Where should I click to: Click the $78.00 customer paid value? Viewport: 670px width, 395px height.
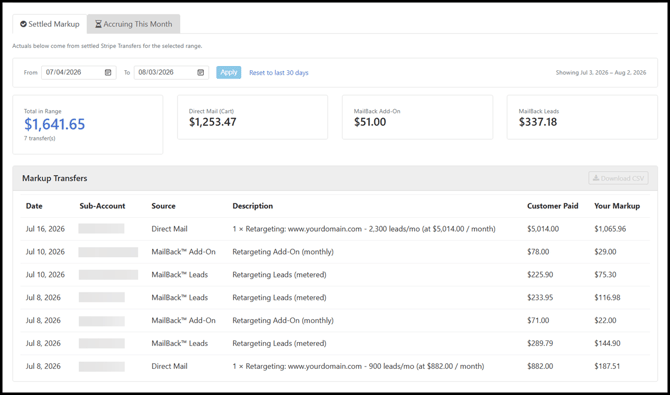point(538,252)
